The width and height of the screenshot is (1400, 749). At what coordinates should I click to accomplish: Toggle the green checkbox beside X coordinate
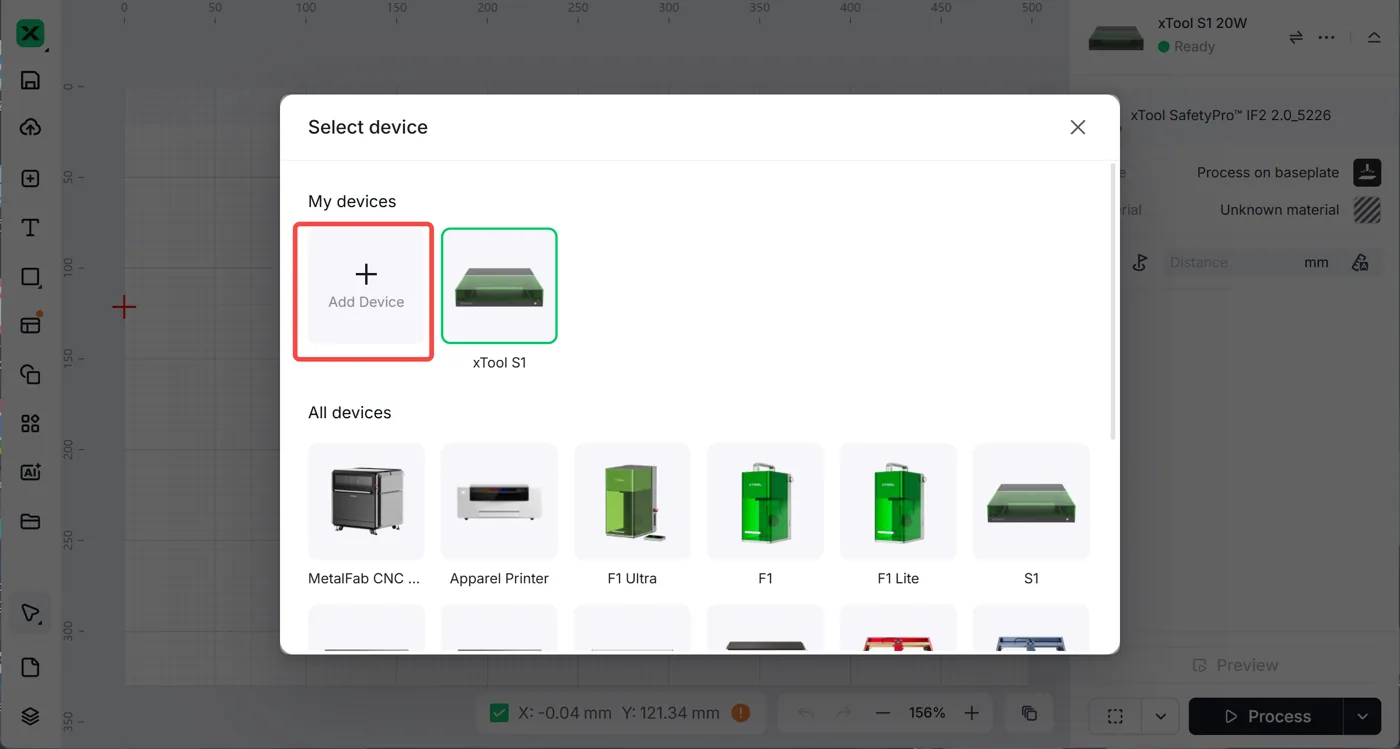499,713
